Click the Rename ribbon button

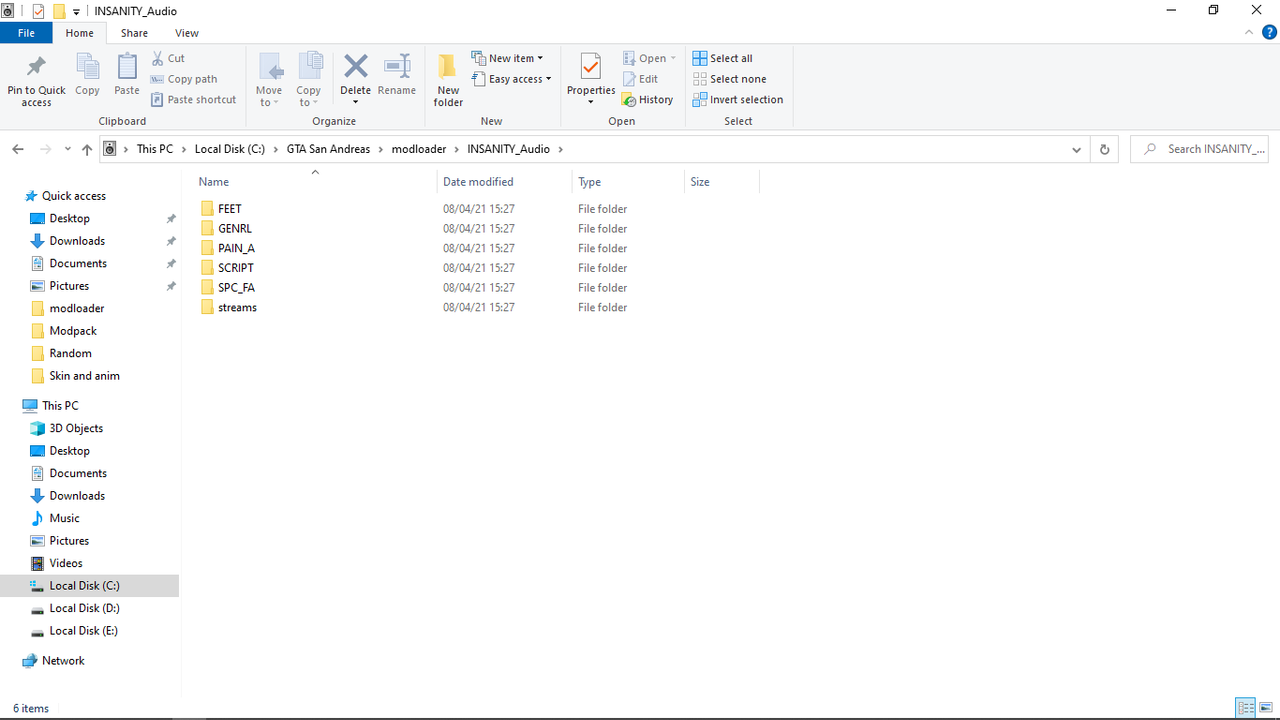pyautogui.click(x=397, y=75)
